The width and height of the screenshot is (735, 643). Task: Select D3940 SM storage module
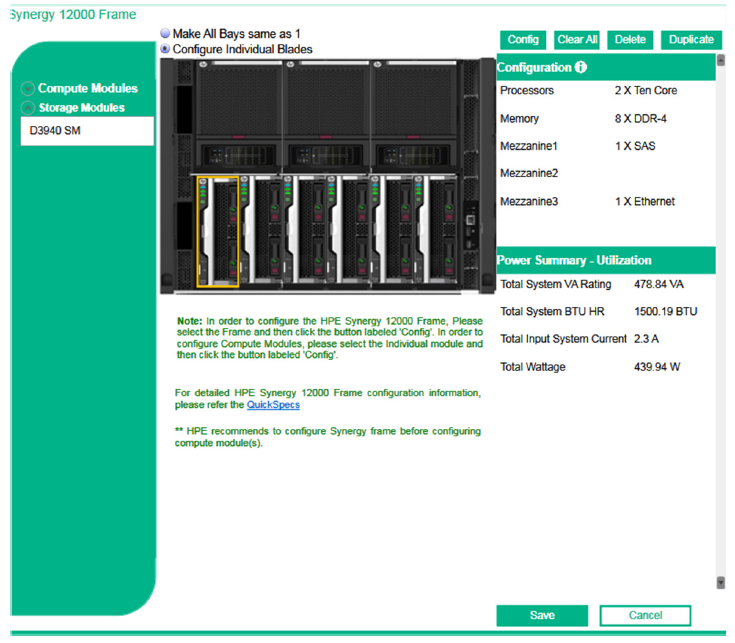tap(87, 131)
